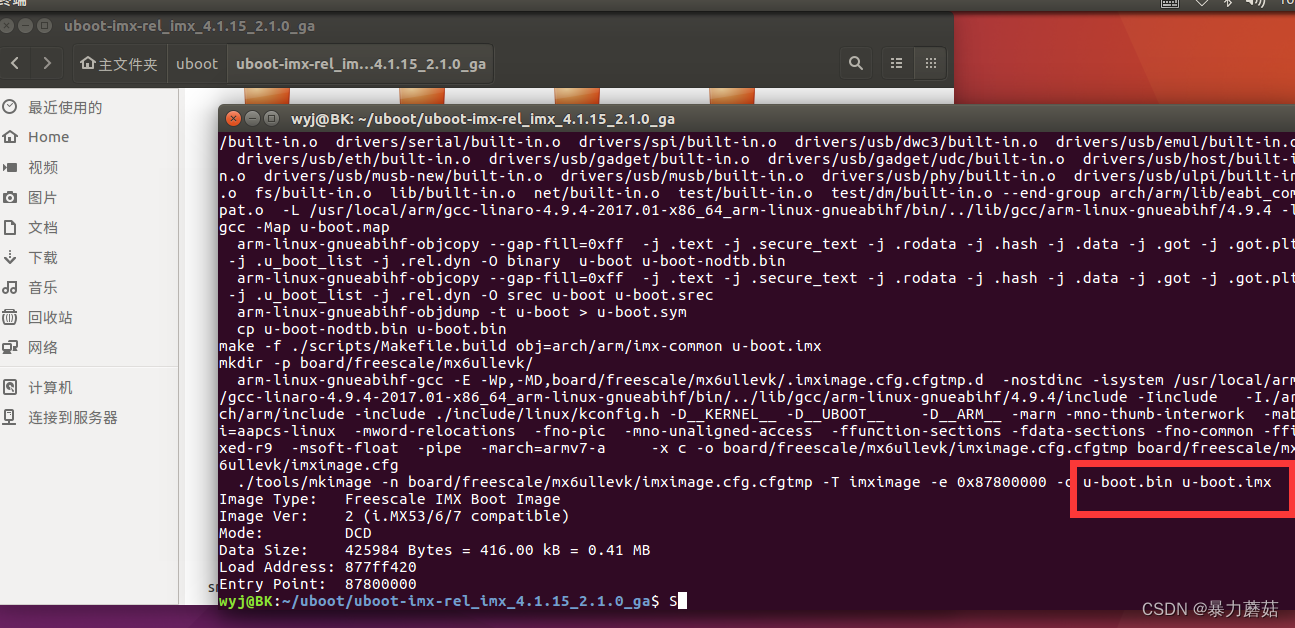Viewport: 1295px width, 628px height.
Task: Select the uboot breadcrumb item
Action: click(x=196, y=62)
